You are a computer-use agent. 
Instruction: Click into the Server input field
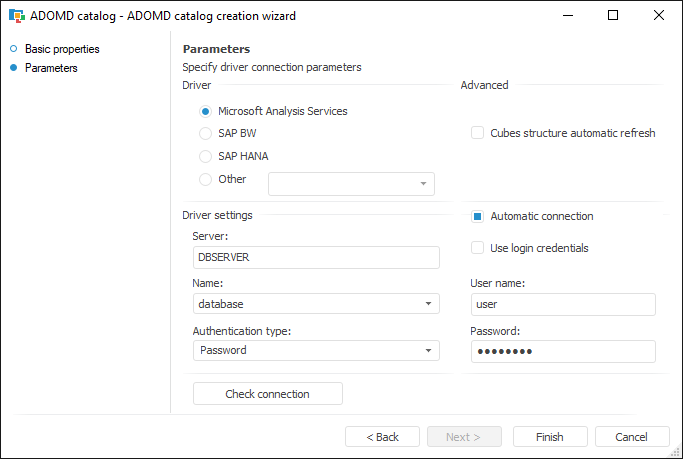pyautogui.click(x=315, y=257)
